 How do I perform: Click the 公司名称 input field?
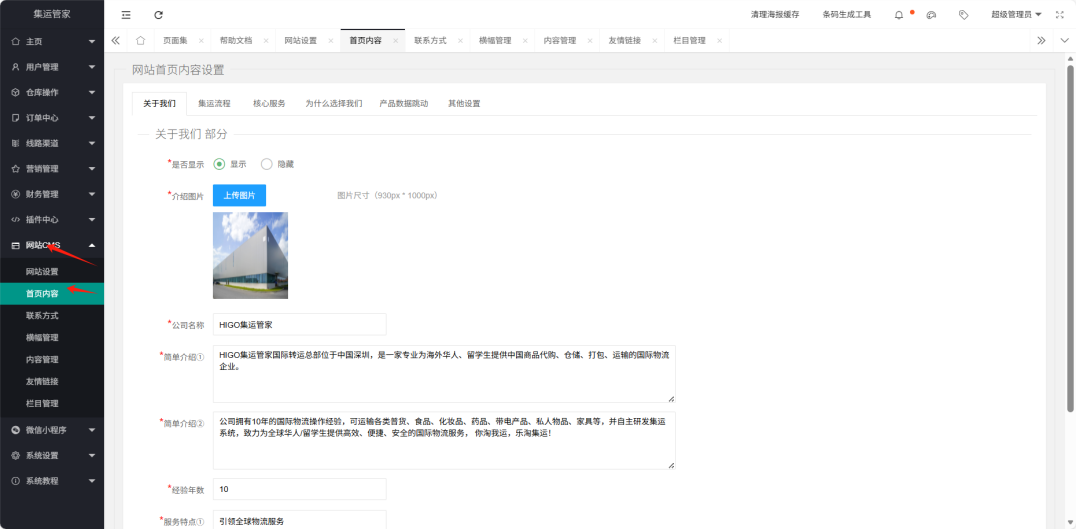pos(299,325)
